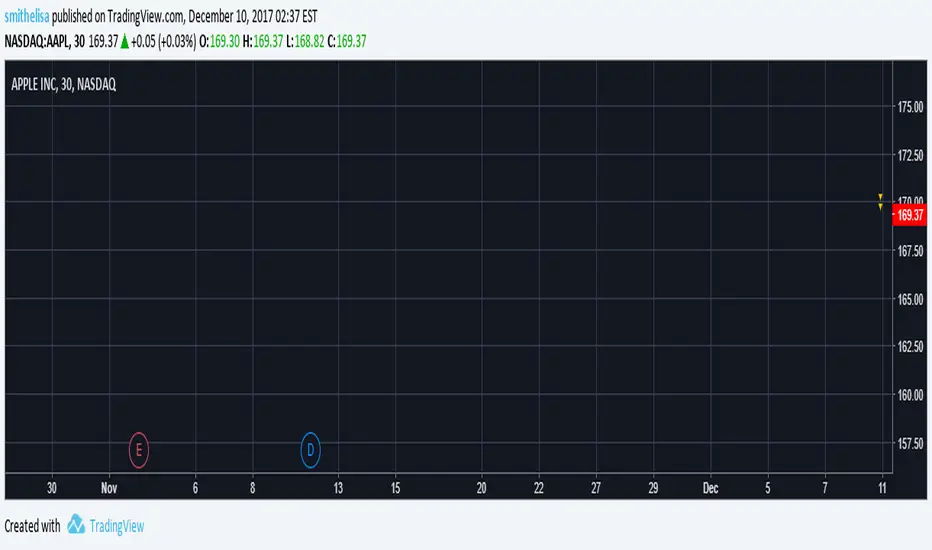Viewport: 932px width, 550px height.
Task: Click the open value O:169.30
Action: [x=219, y=41]
